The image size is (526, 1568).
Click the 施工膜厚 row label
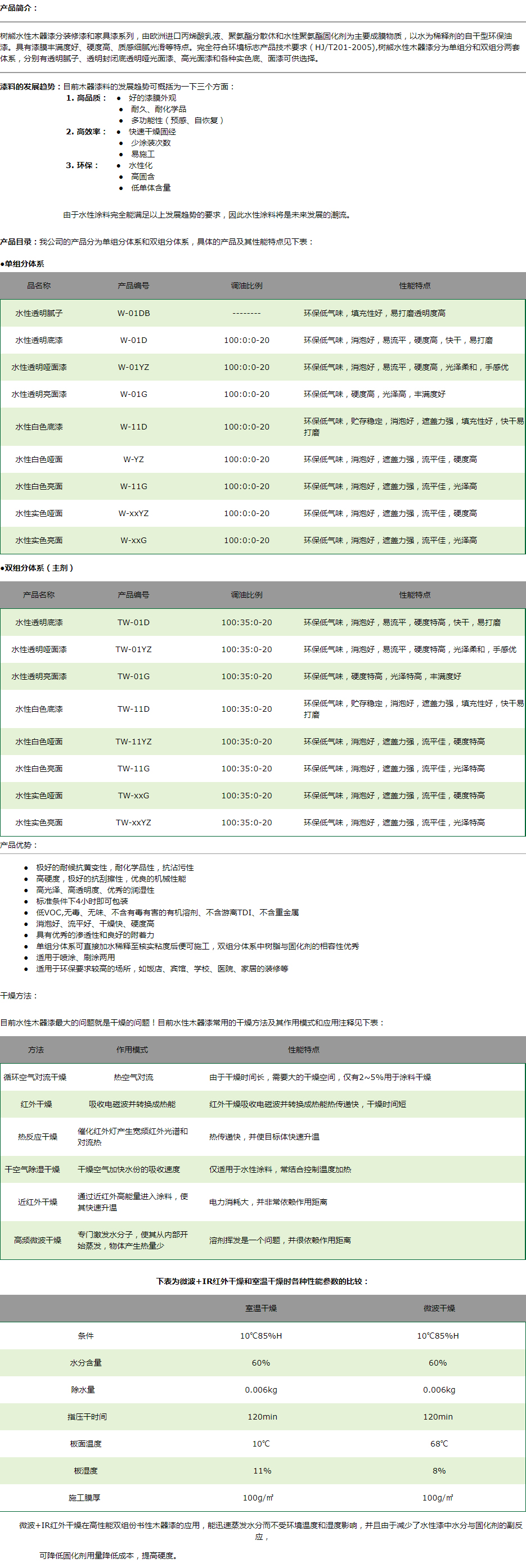[84, 1498]
